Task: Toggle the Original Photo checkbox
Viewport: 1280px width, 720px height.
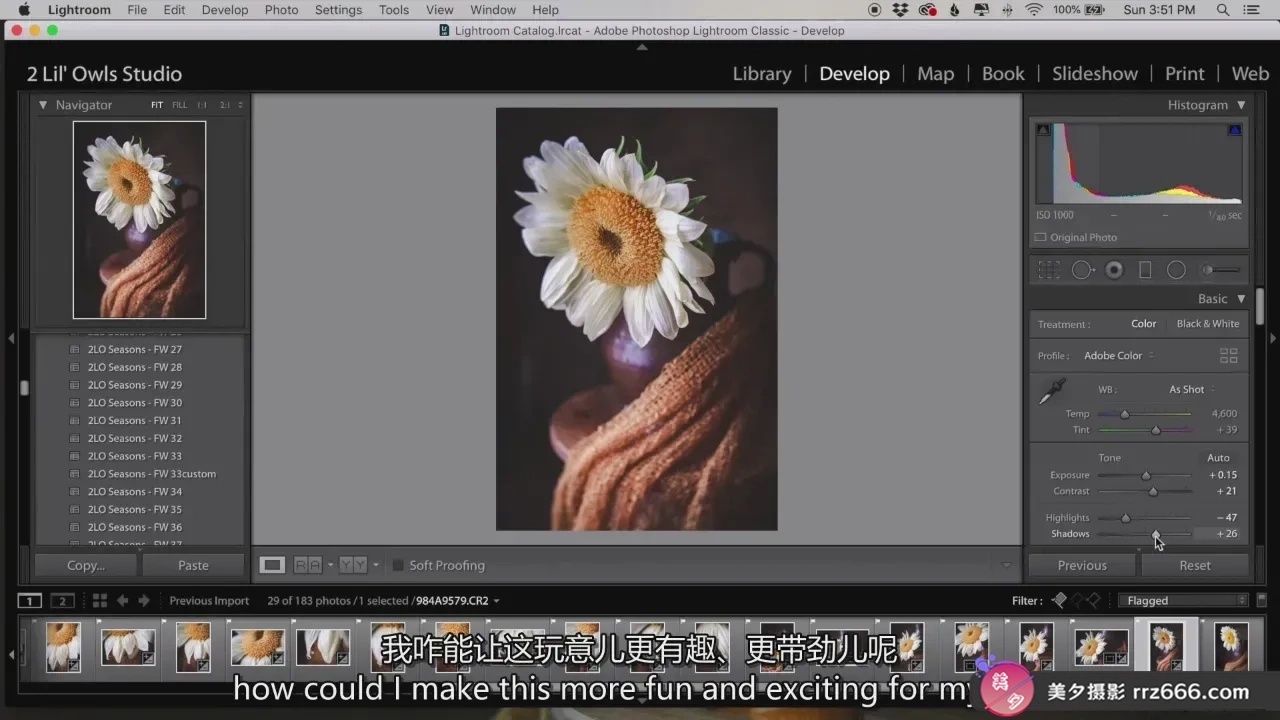Action: click(1041, 238)
